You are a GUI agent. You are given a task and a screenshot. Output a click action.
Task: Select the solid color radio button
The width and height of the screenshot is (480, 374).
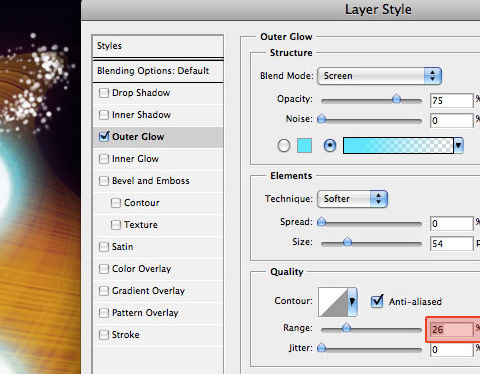(x=284, y=146)
